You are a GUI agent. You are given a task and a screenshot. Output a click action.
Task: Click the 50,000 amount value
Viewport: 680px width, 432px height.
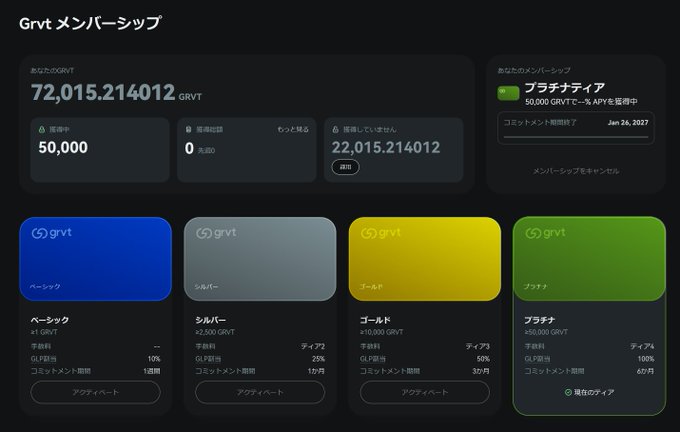(63, 147)
